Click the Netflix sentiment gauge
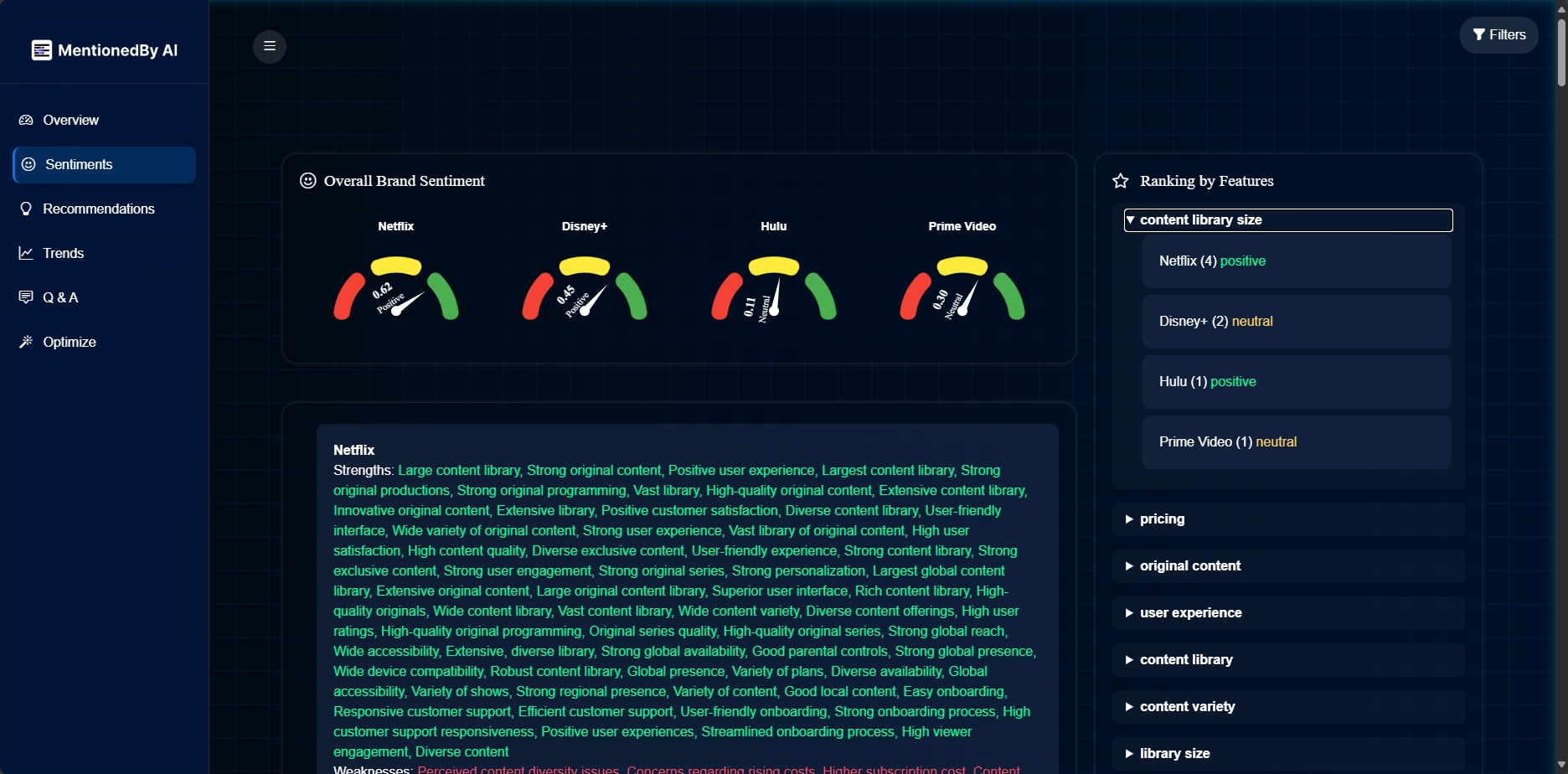The height and width of the screenshot is (774, 1568). [396, 288]
